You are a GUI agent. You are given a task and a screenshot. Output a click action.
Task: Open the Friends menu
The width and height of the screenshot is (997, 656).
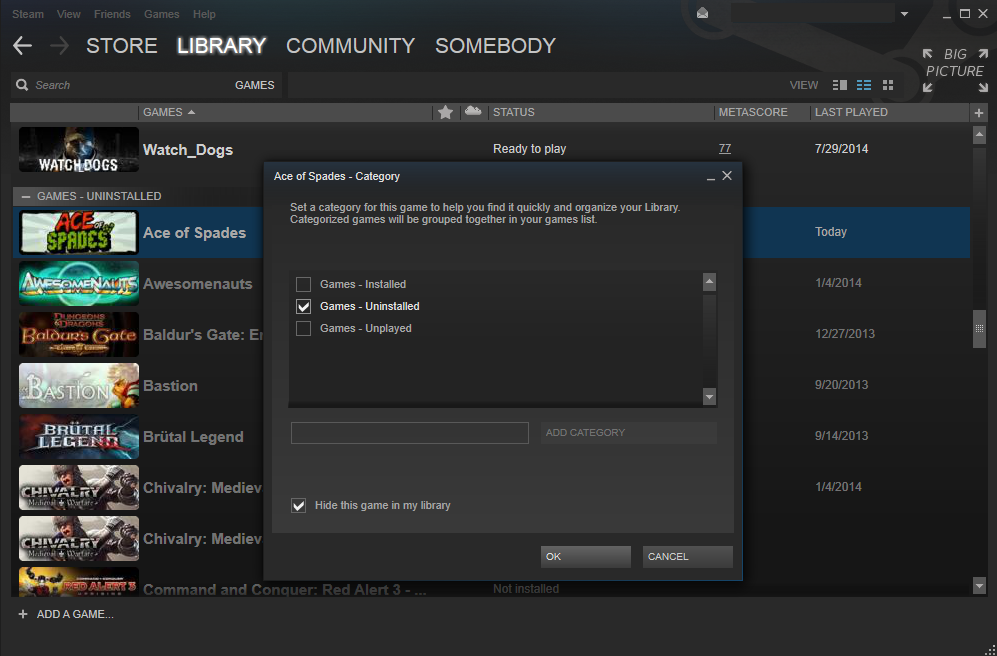pos(112,14)
